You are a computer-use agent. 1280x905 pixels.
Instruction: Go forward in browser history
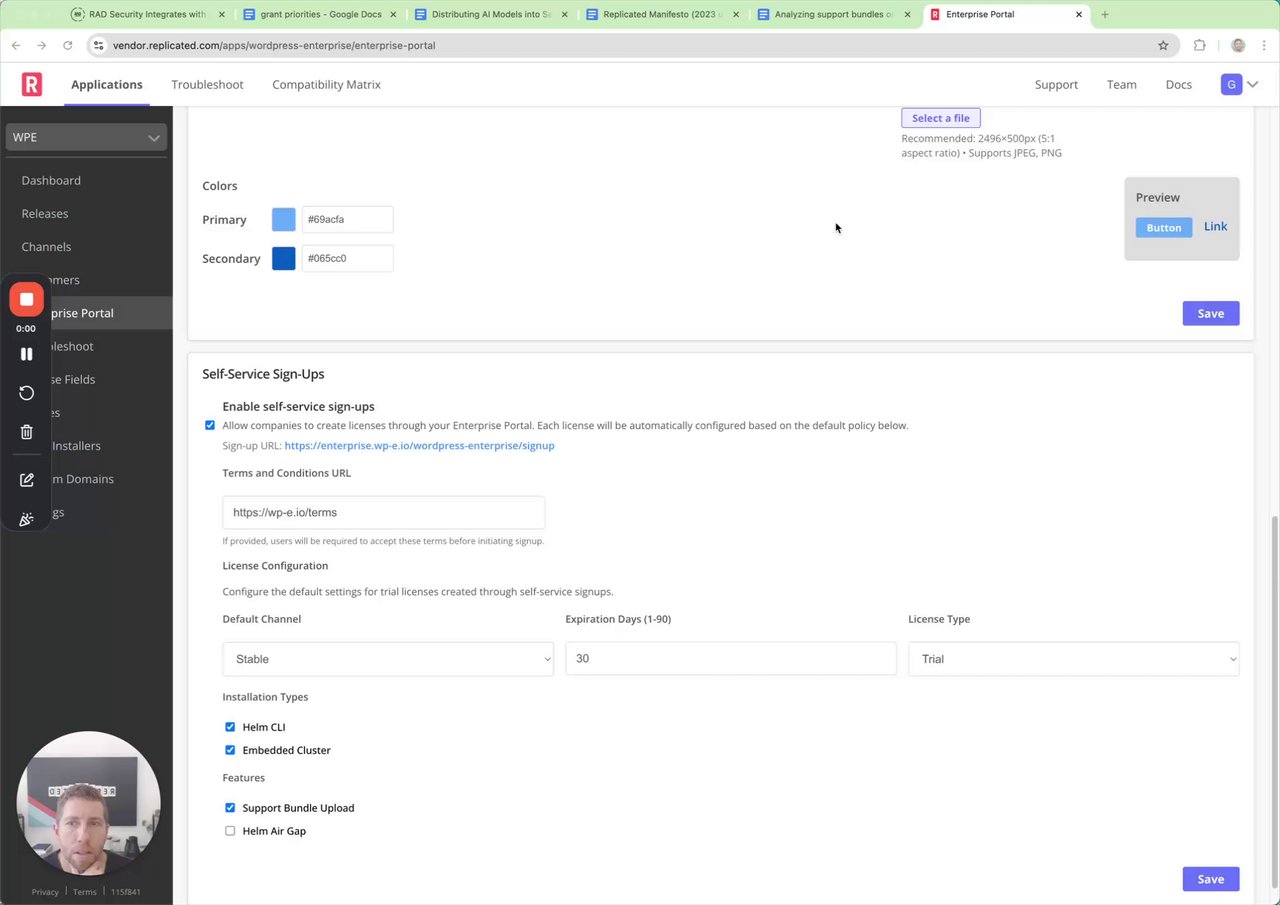tap(42, 45)
